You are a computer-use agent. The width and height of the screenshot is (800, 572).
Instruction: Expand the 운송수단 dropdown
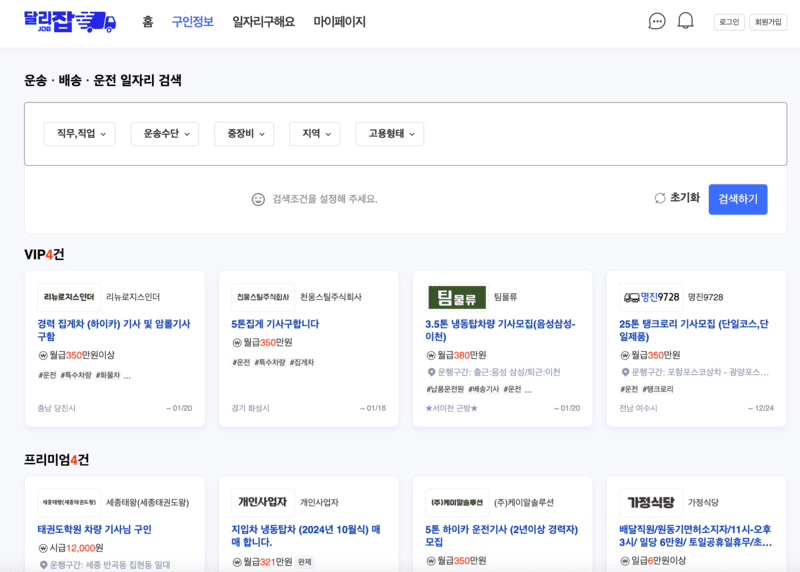[x=165, y=134]
